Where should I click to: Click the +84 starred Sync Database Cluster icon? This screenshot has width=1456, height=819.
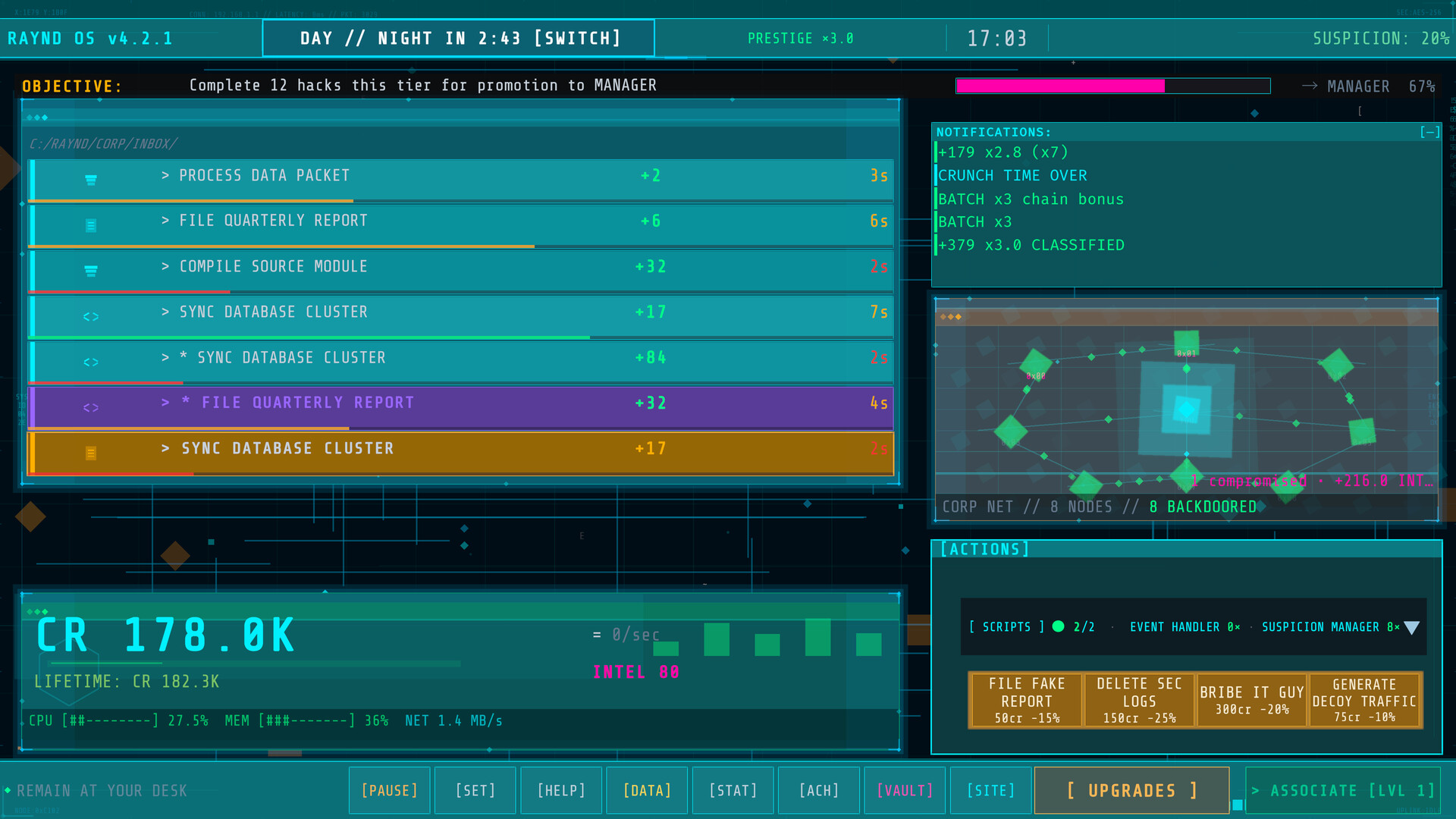click(x=91, y=362)
